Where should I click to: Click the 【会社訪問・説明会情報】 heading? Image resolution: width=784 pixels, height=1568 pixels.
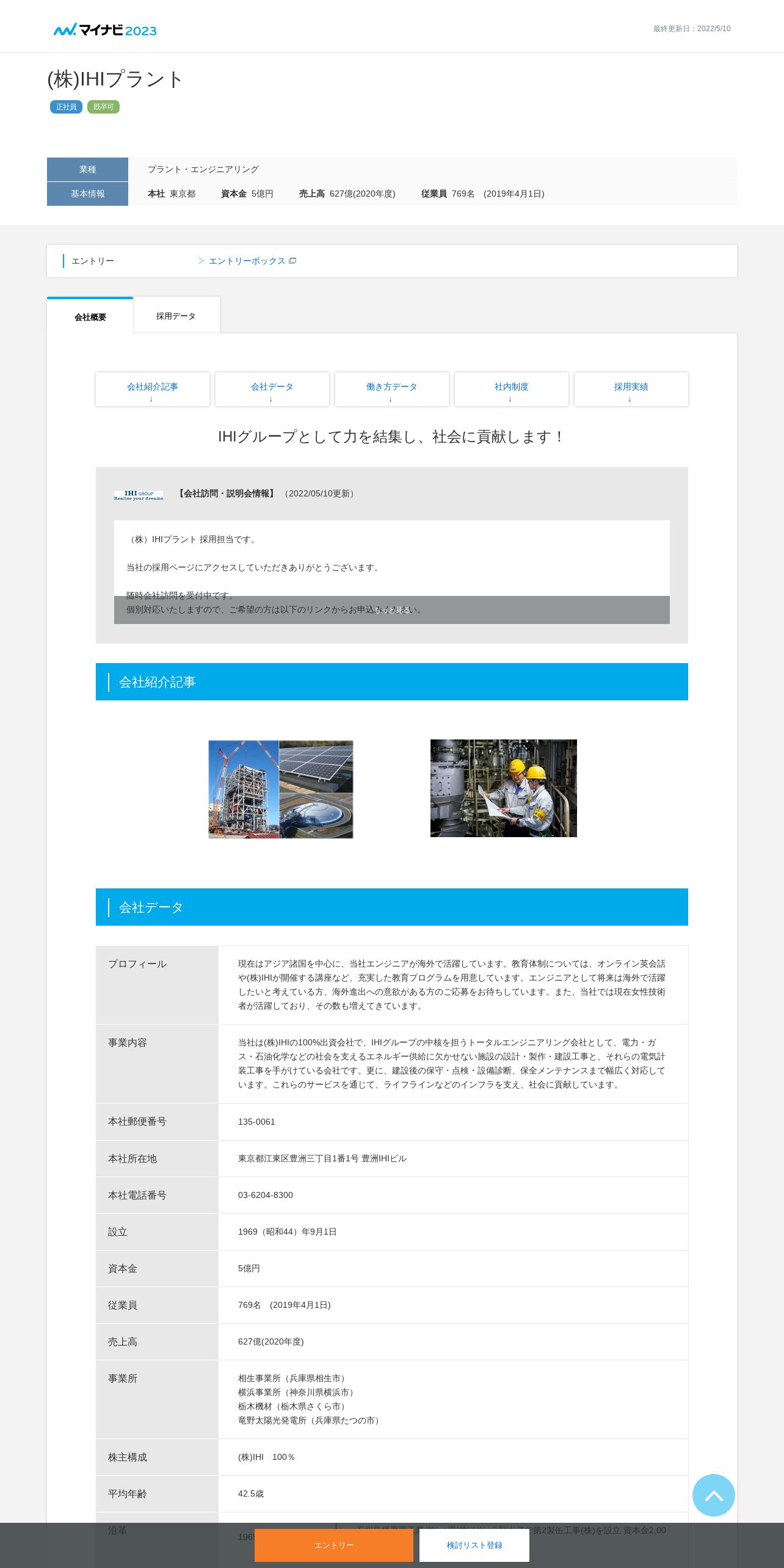[x=227, y=493]
